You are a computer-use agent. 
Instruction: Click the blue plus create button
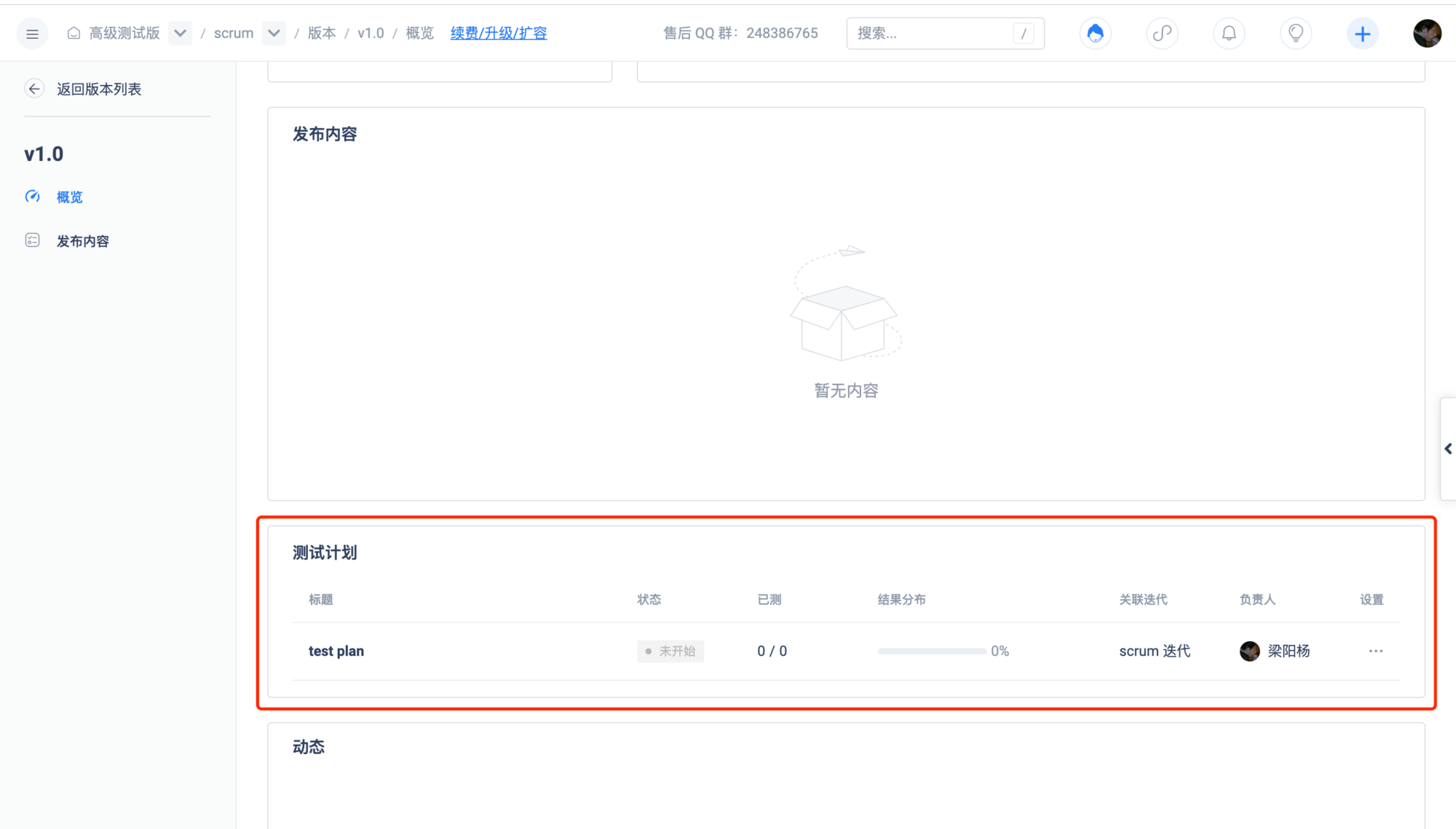1362,33
